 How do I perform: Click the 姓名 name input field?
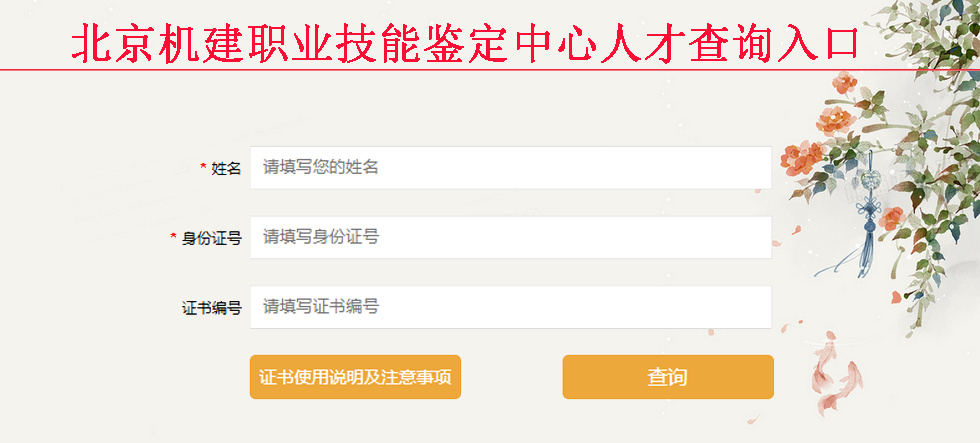[x=510, y=168]
